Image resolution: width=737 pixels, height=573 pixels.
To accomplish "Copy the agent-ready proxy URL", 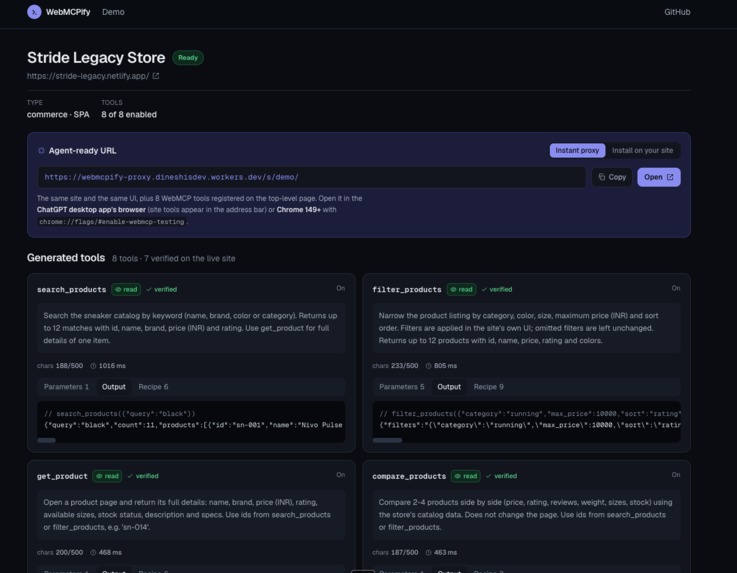I will click(612, 177).
